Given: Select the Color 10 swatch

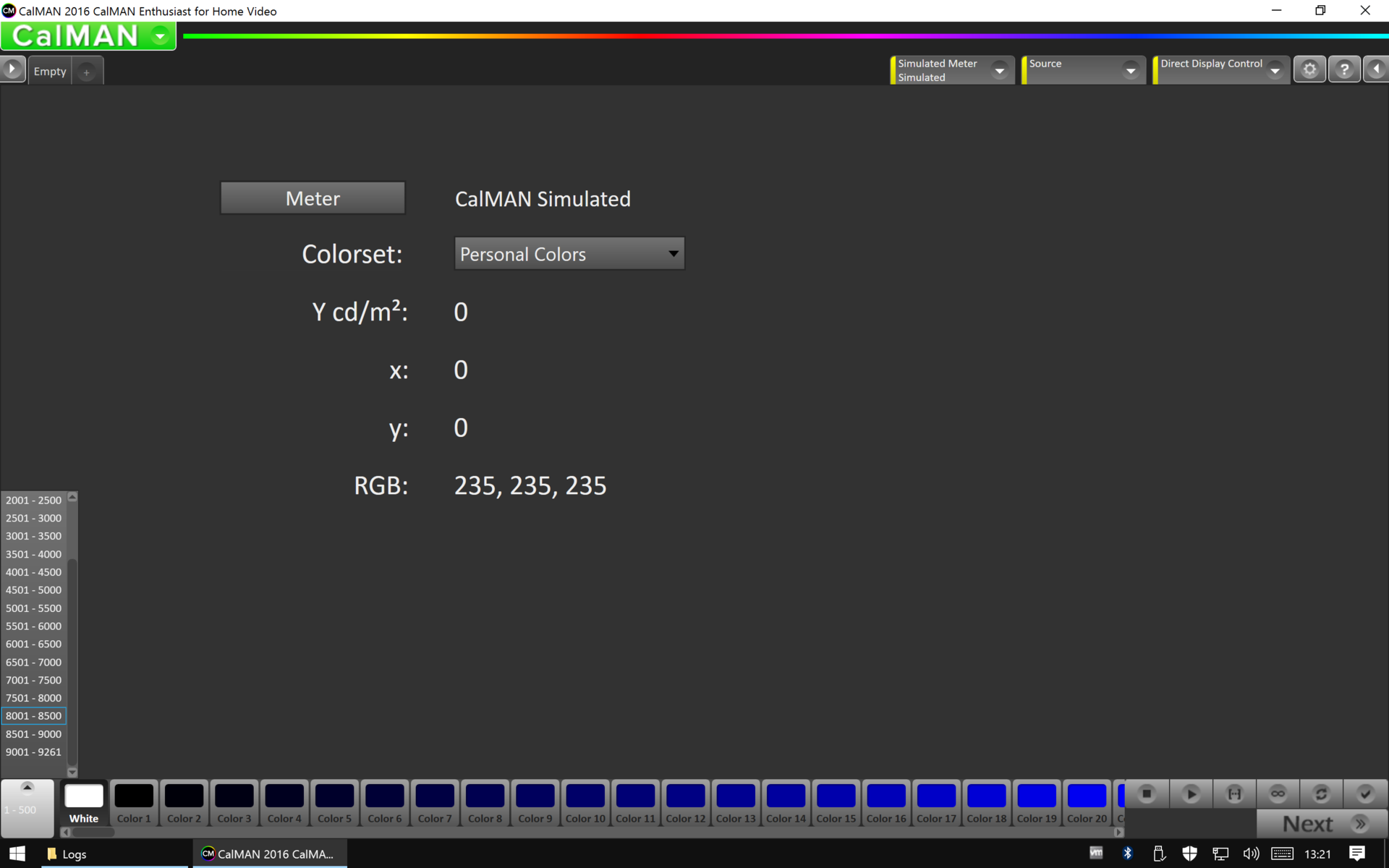Looking at the screenshot, I should pos(585,804).
